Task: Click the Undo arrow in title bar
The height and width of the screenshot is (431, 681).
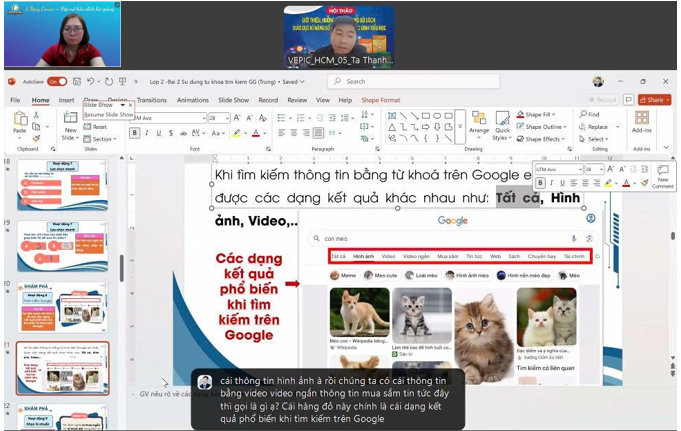Action: [90, 81]
